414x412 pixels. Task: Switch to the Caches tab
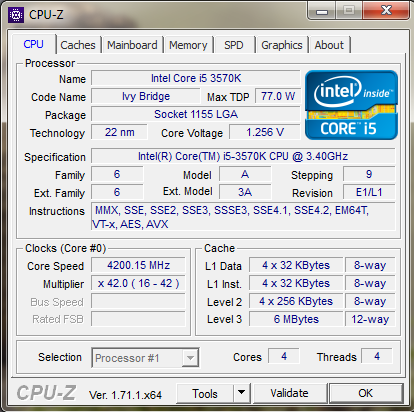tap(78, 45)
